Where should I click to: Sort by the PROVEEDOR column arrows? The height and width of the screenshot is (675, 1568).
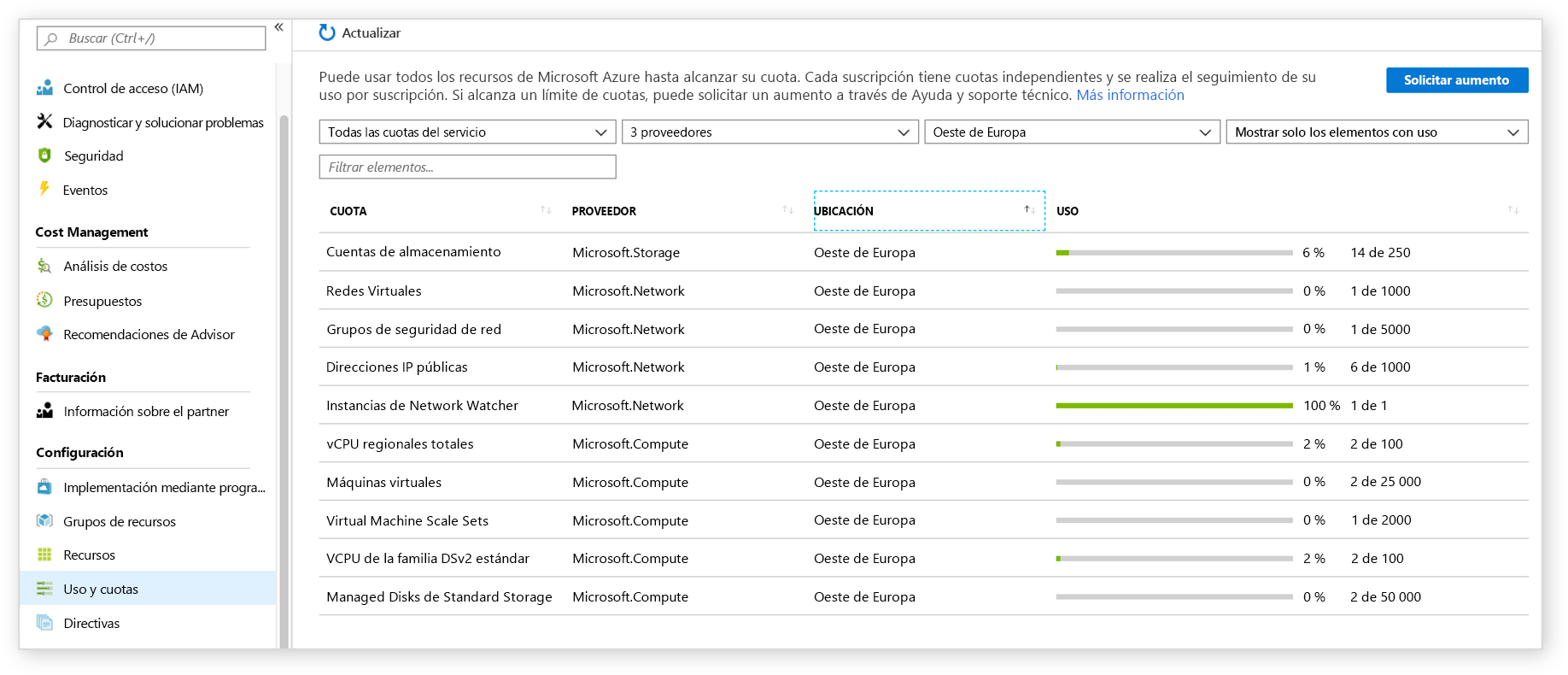click(x=787, y=210)
